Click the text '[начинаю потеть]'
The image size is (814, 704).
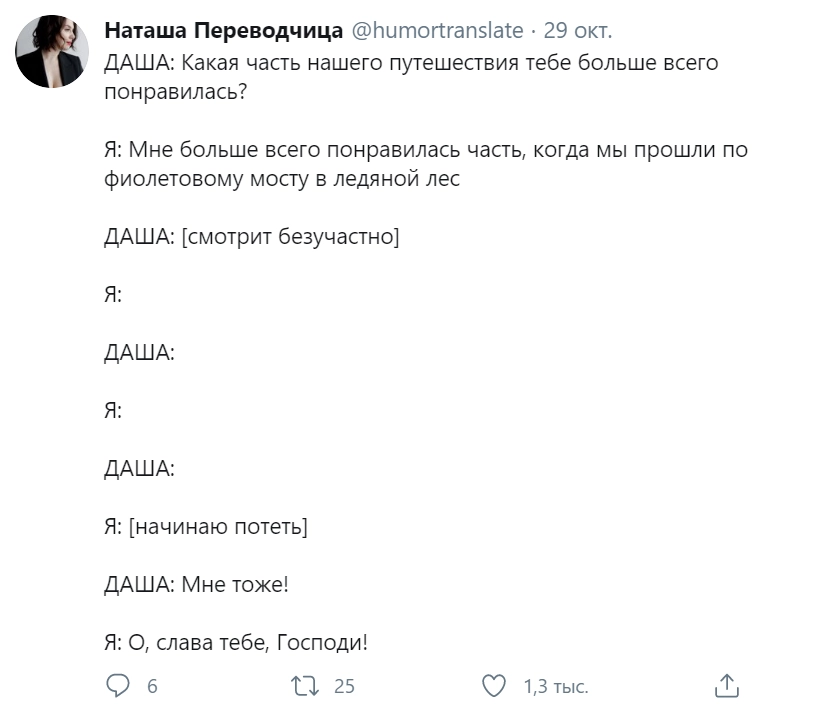click(217, 526)
